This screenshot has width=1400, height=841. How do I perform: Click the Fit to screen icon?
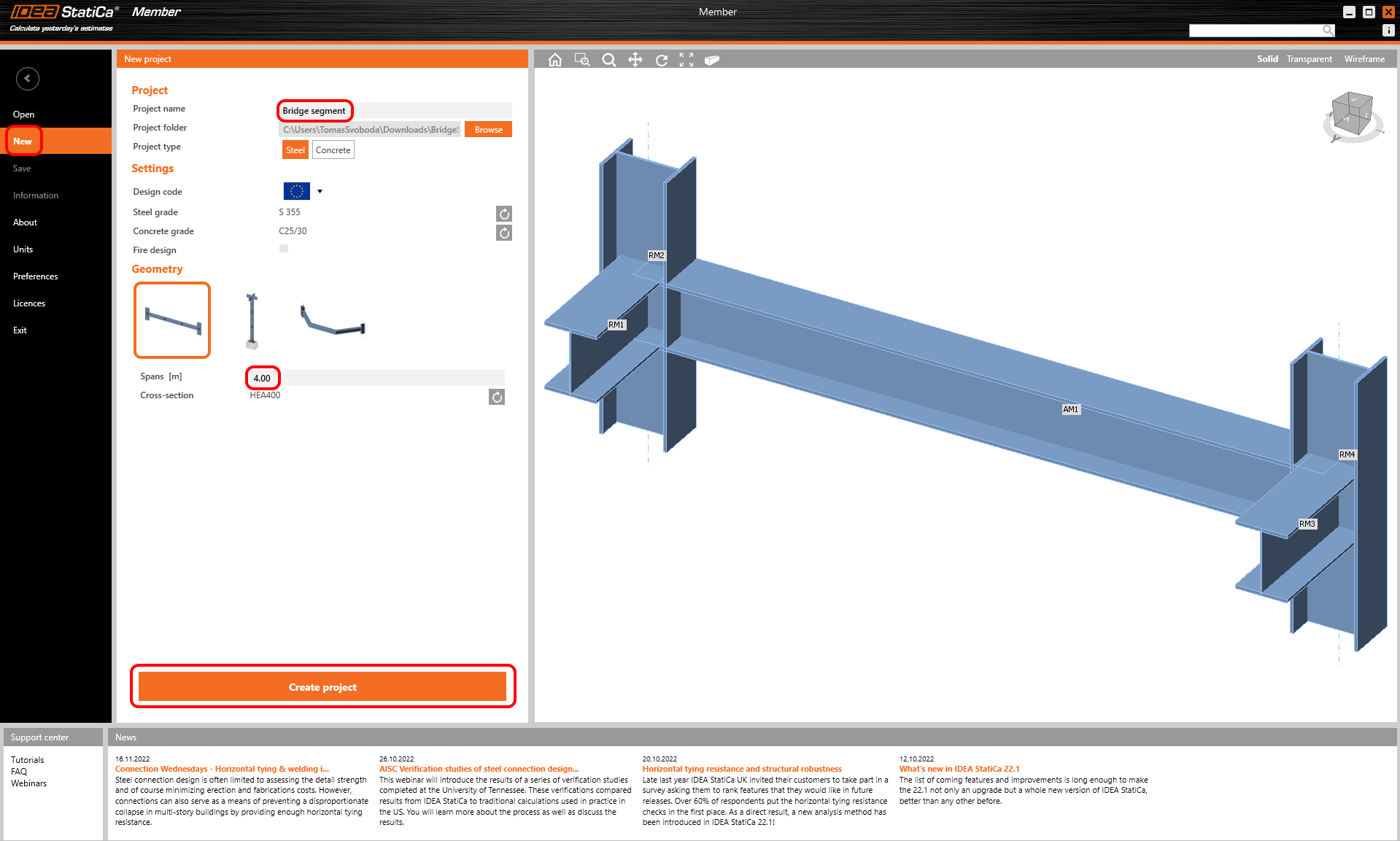(686, 60)
